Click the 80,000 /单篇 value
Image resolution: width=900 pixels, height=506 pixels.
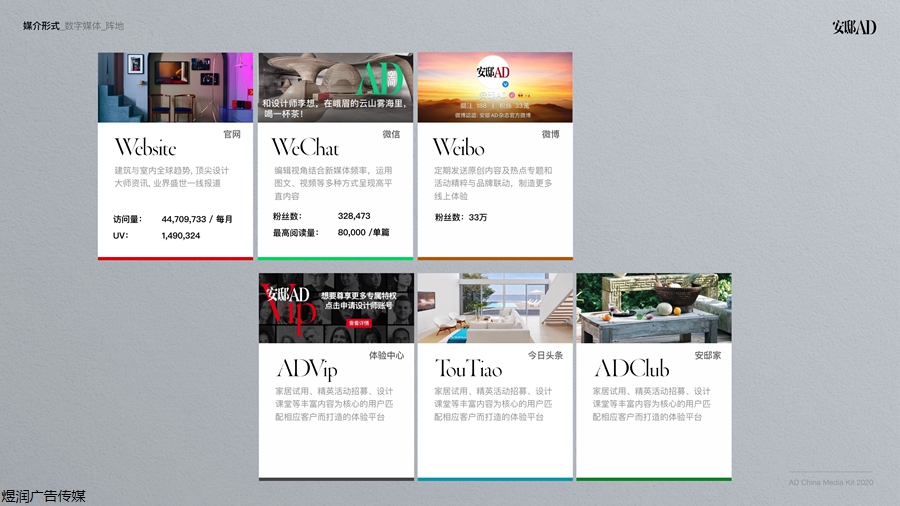(363, 232)
